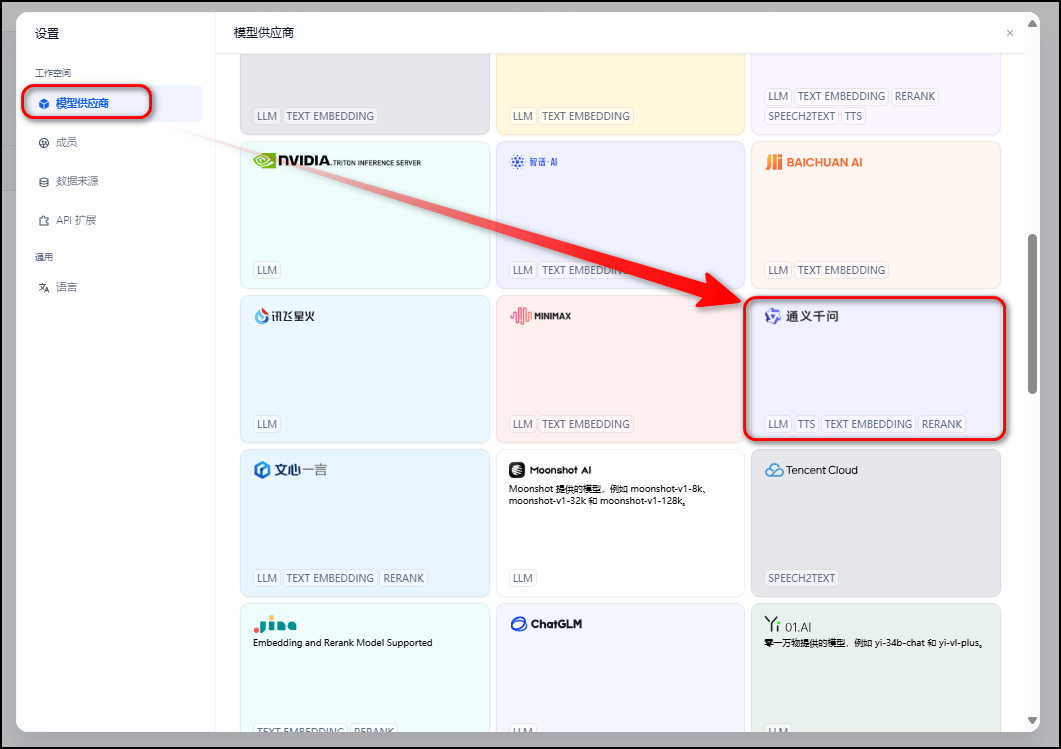The height and width of the screenshot is (749, 1061).
Task: Select the NVIDIA Triton provider card
Action: click(365, 215)
